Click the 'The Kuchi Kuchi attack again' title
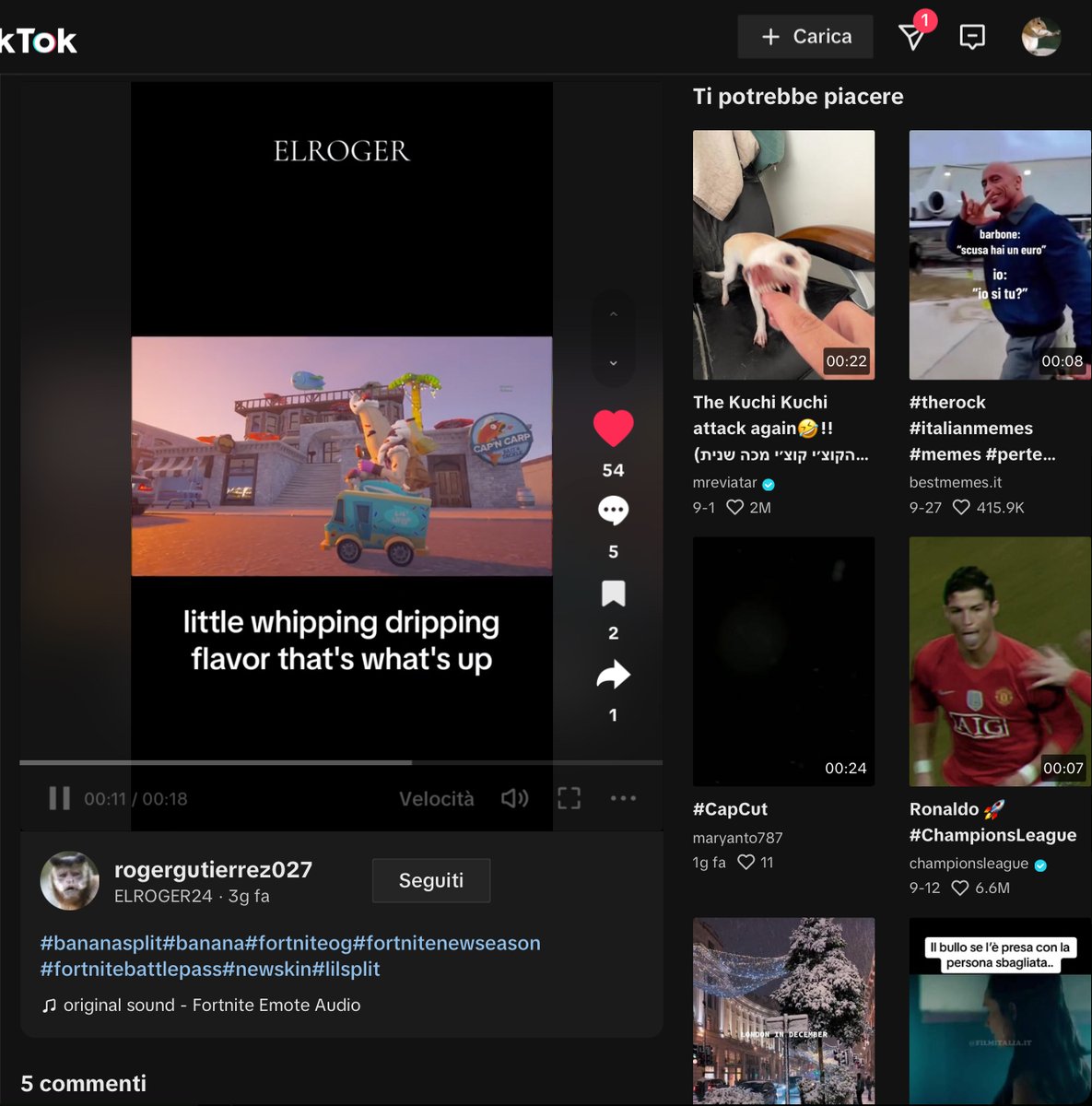 tap(781, 428)
